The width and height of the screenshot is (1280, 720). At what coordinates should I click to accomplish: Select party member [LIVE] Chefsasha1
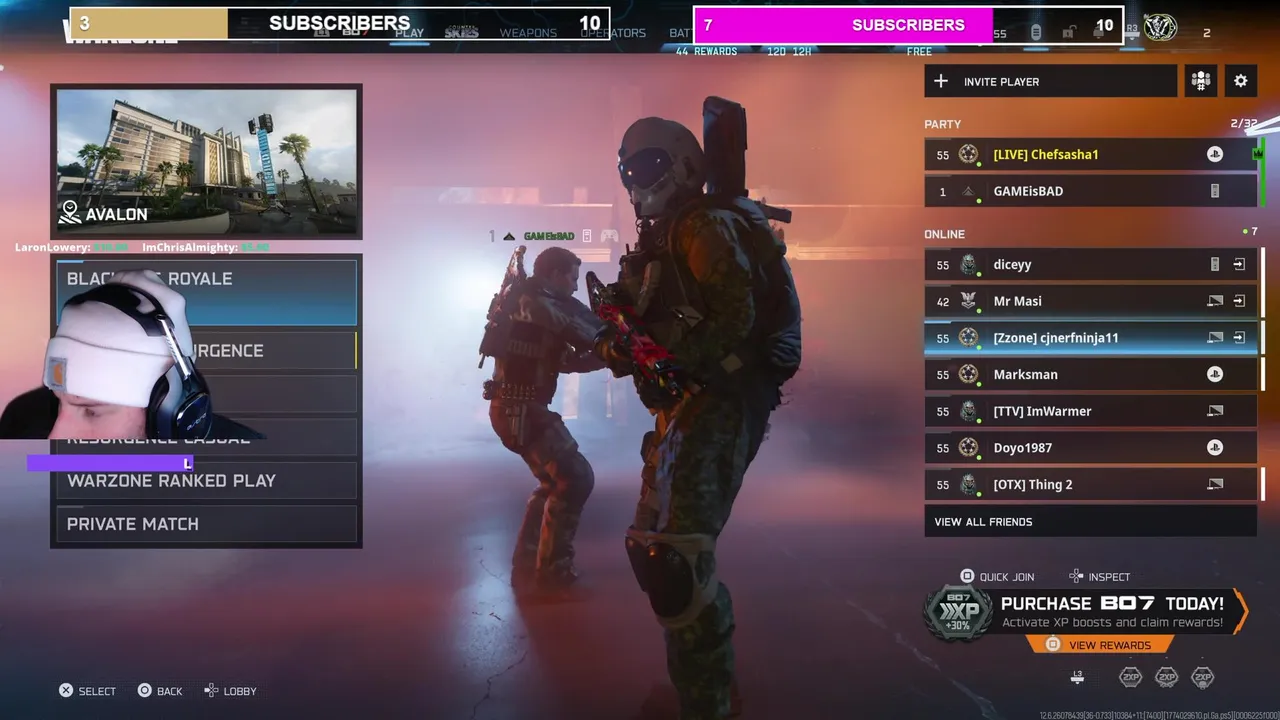point(1090,154)
